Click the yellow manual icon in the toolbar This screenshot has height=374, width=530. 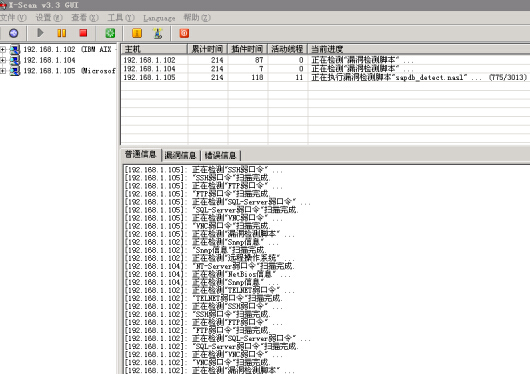(x=137, y=33)
